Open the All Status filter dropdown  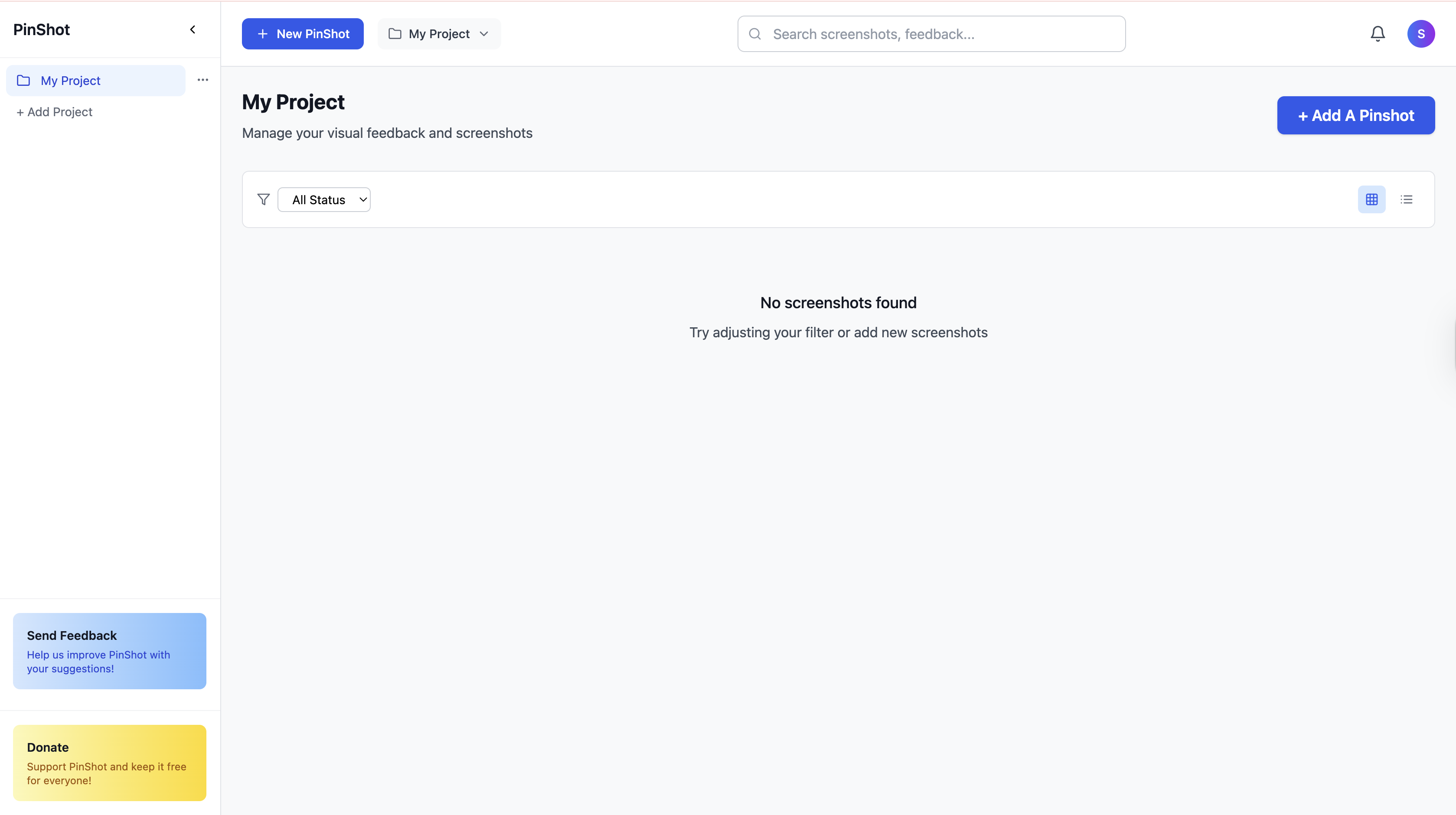(324, 199)
